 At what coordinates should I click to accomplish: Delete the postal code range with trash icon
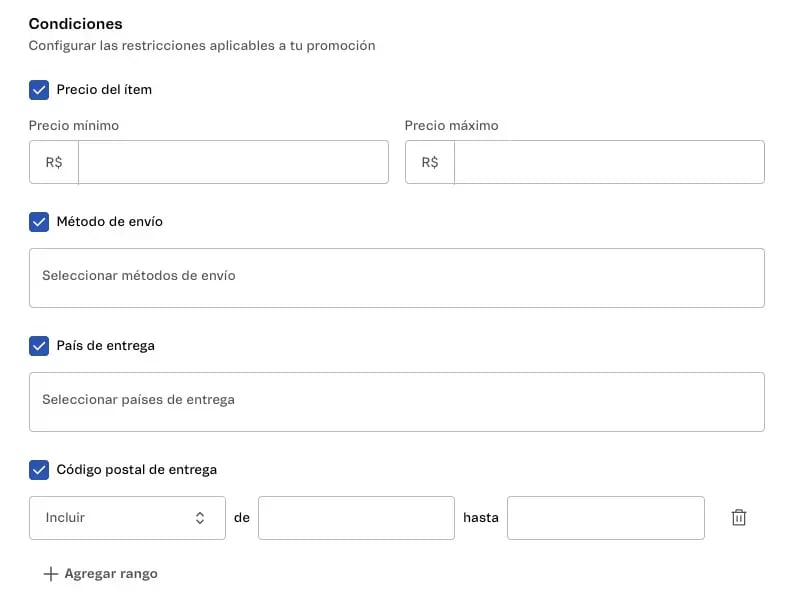point(739,518)
